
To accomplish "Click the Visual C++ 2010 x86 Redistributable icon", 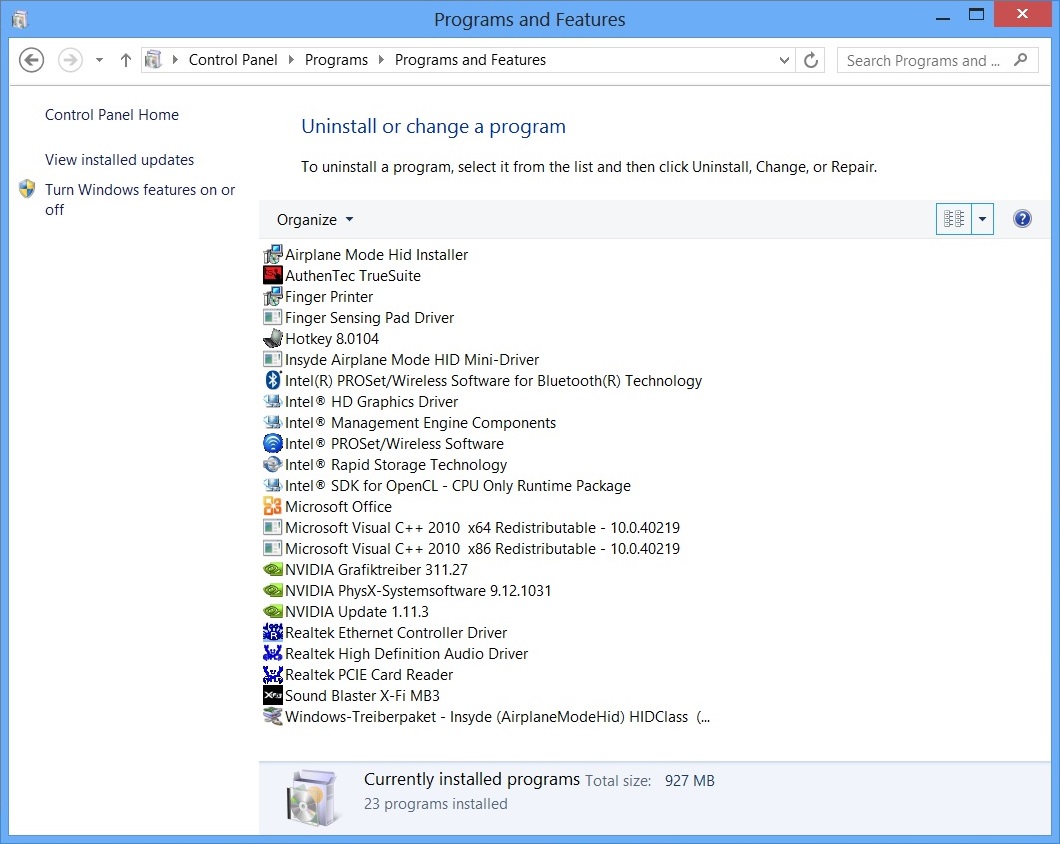I will (x=272, y=548).
